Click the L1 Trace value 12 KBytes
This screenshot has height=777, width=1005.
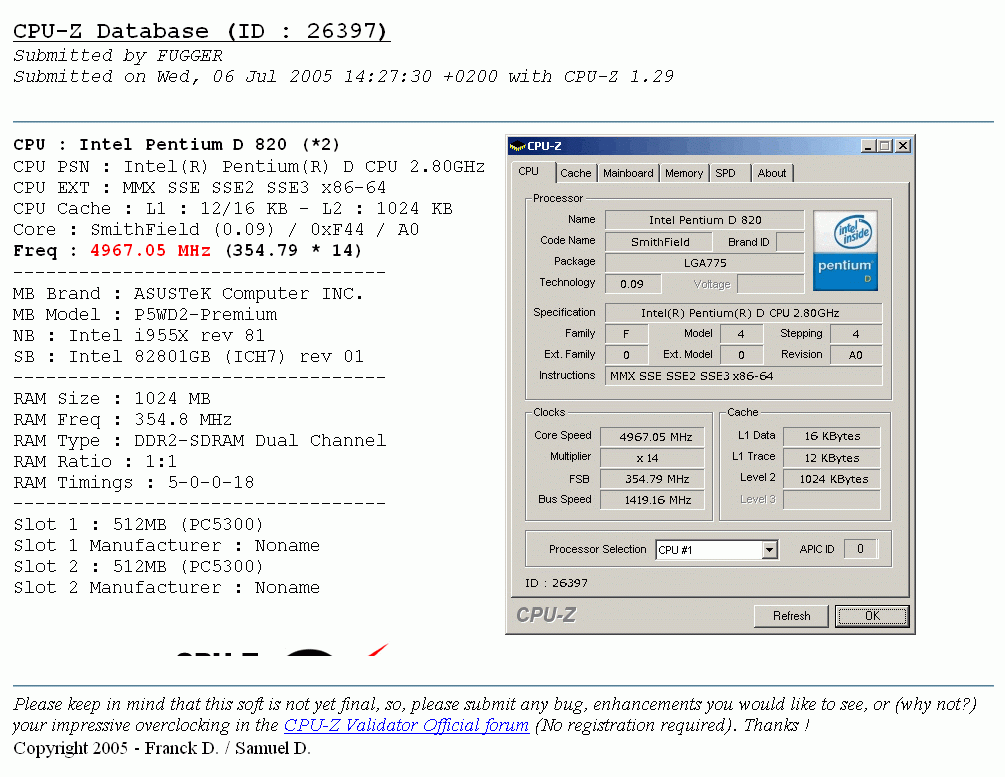(x=832, y=458)
